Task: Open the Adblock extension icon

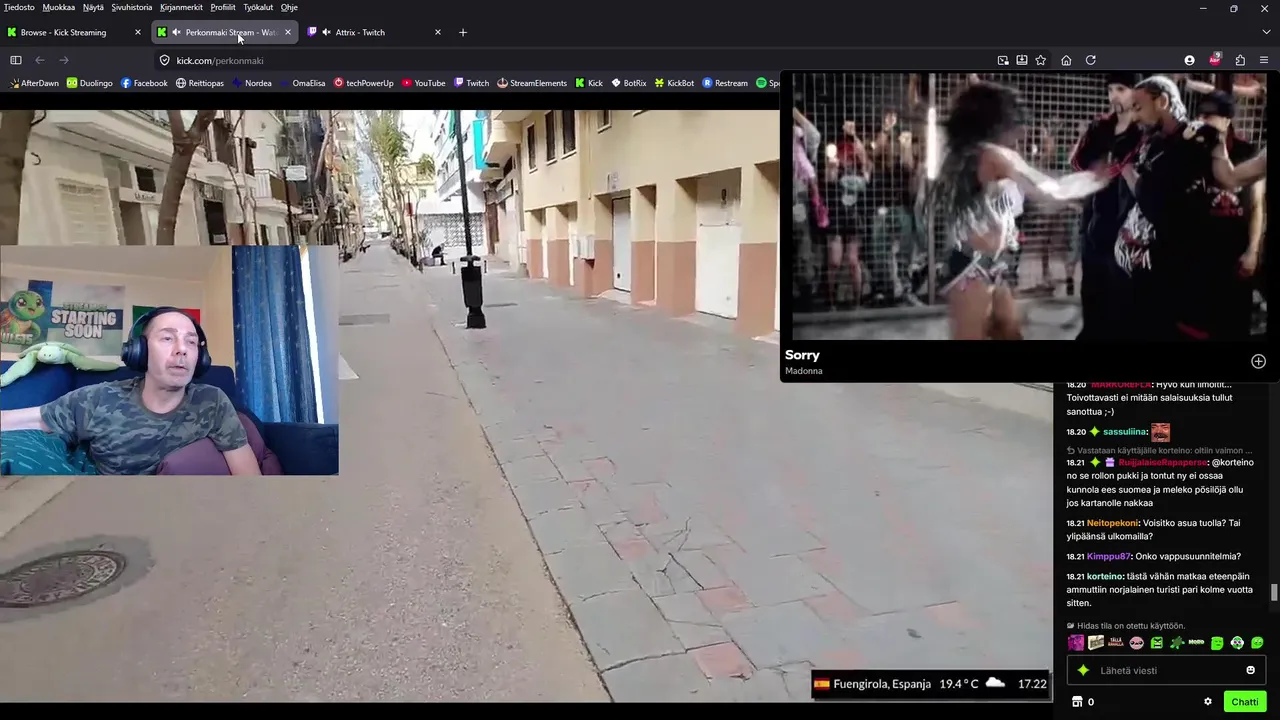Action: [1215, 59]
